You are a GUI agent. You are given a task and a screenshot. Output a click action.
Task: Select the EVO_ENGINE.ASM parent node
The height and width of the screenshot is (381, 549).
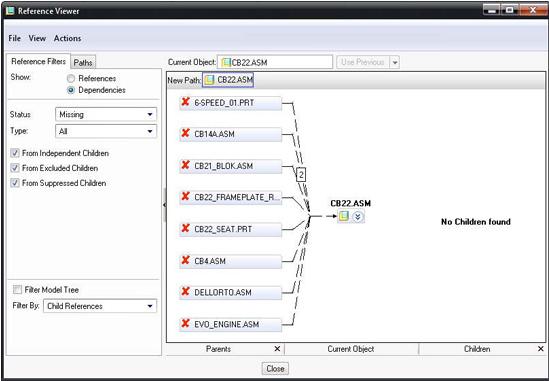click(x=231, y=324)
